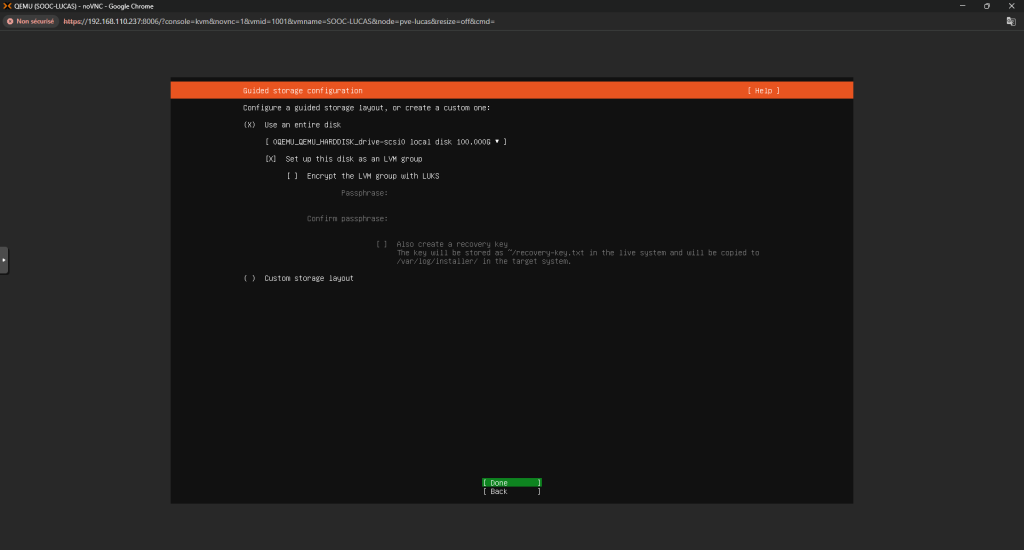1024x550 pixels.
Task: Click the URL in the address bar
Action: click(280, 21)
